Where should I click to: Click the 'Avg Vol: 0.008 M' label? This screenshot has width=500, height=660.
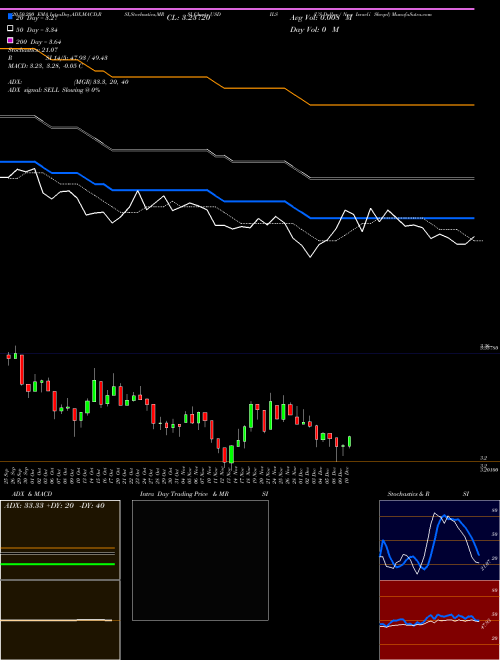click(x=321, y=18)
